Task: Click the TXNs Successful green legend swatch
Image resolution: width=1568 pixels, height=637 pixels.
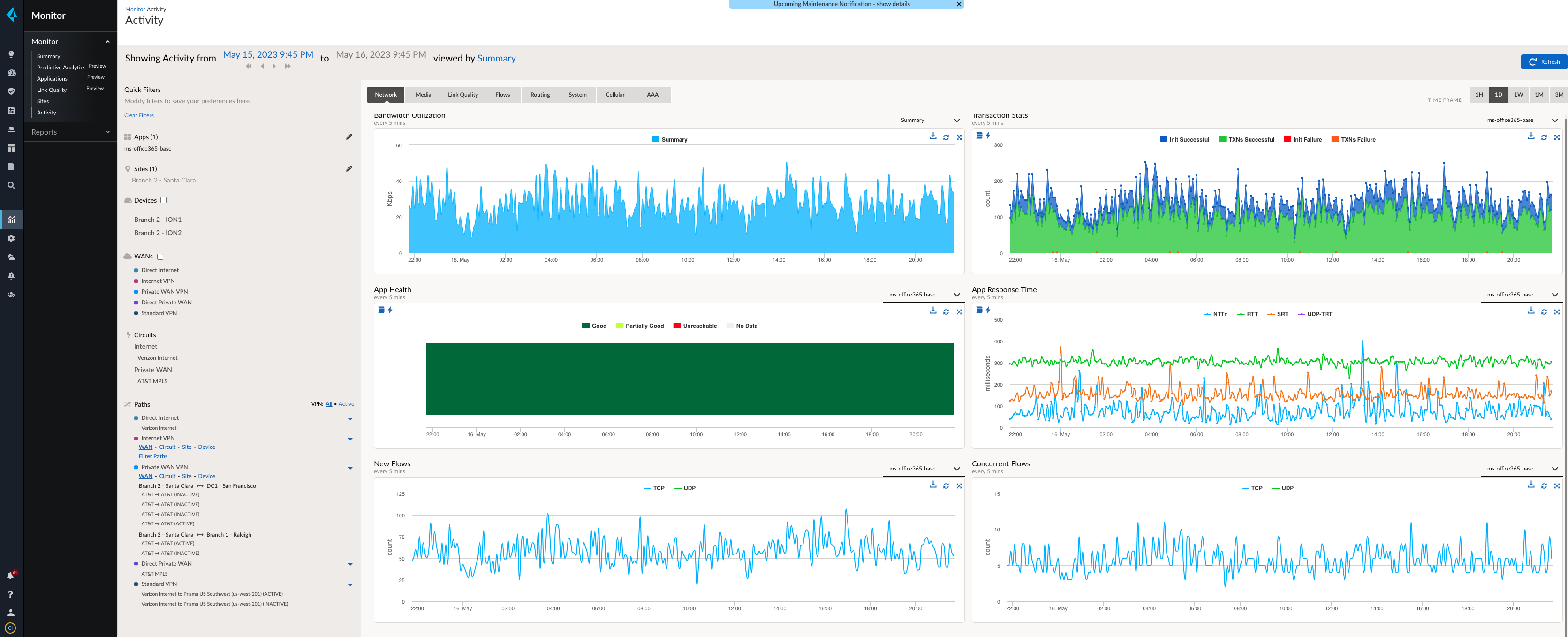Action: pos(1222,139)
